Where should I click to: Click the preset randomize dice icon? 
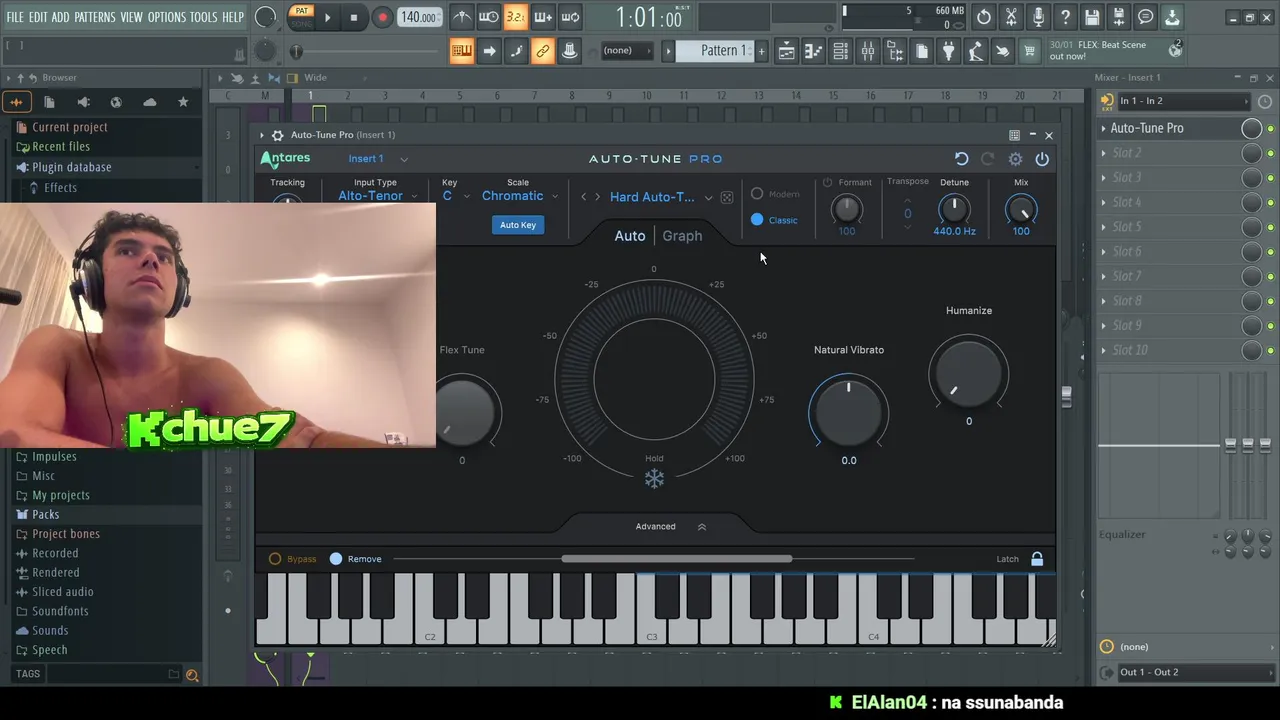[727, 197]
